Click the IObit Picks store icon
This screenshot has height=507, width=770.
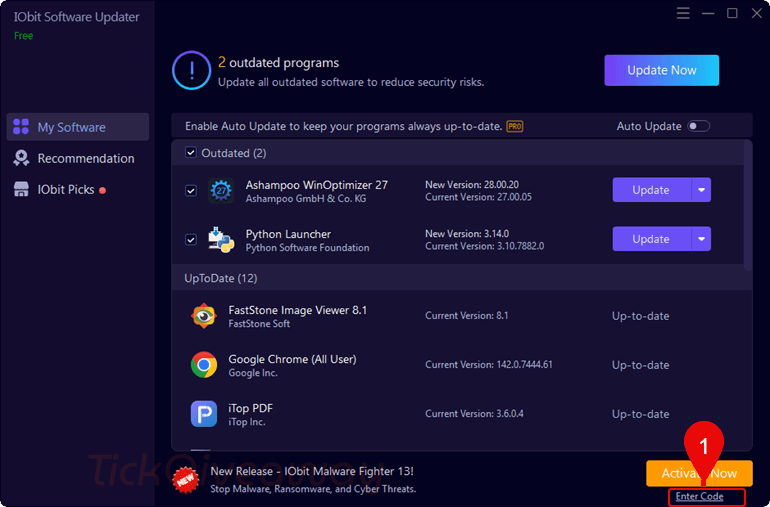tap(21, 189)
